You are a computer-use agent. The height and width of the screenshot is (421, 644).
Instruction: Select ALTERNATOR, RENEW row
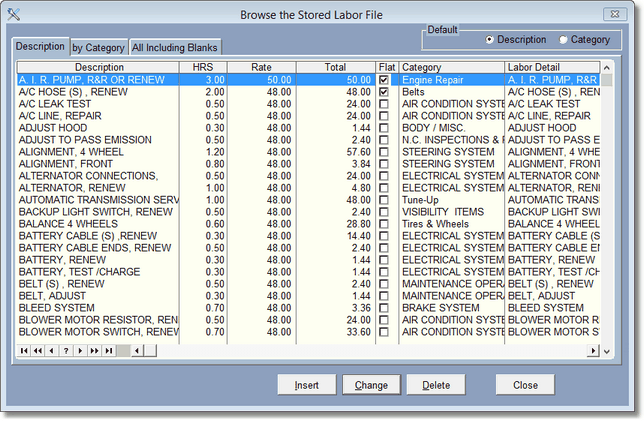308,188
